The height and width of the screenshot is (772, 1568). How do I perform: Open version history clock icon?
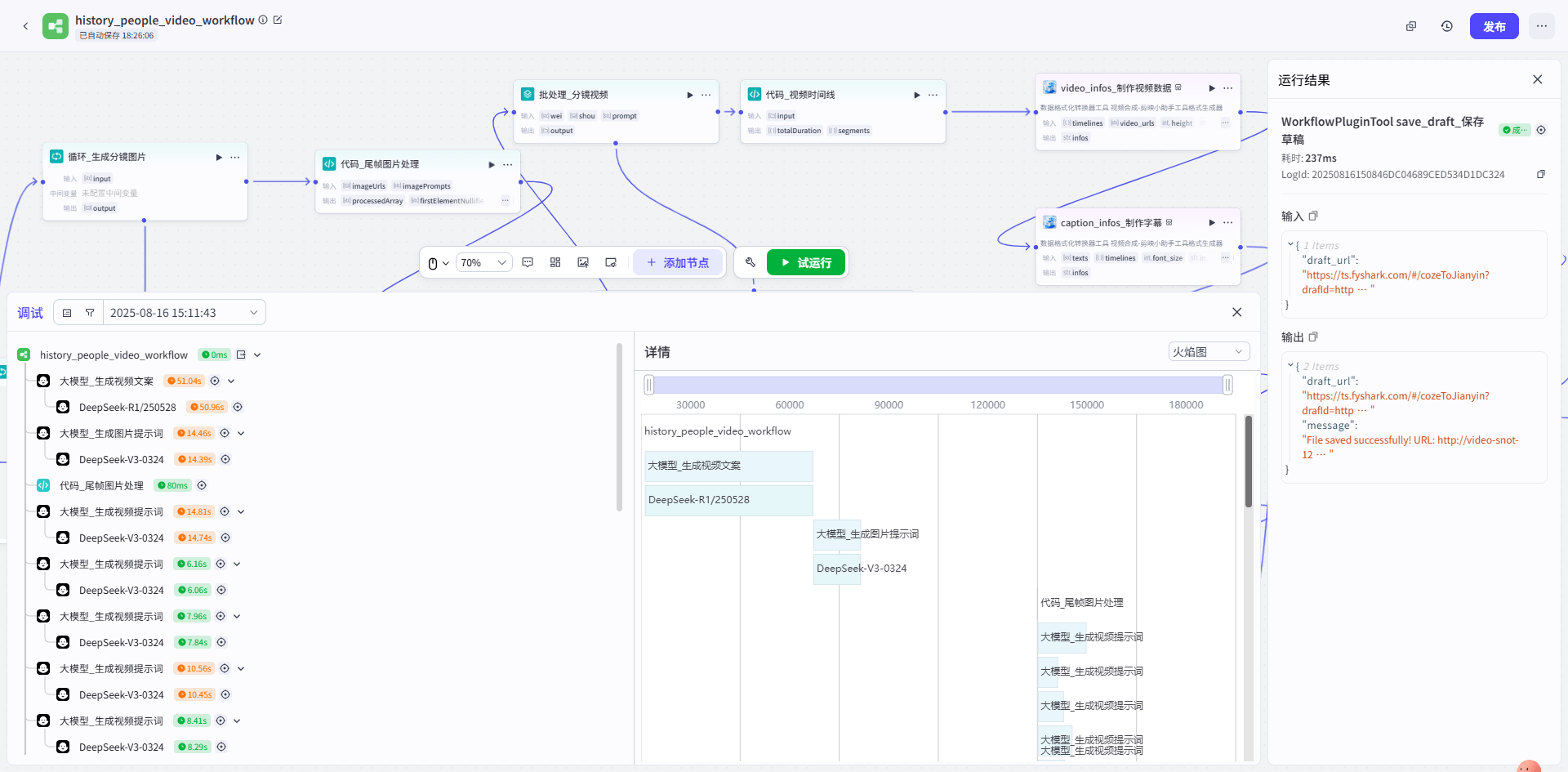(x=1446, y=26)
